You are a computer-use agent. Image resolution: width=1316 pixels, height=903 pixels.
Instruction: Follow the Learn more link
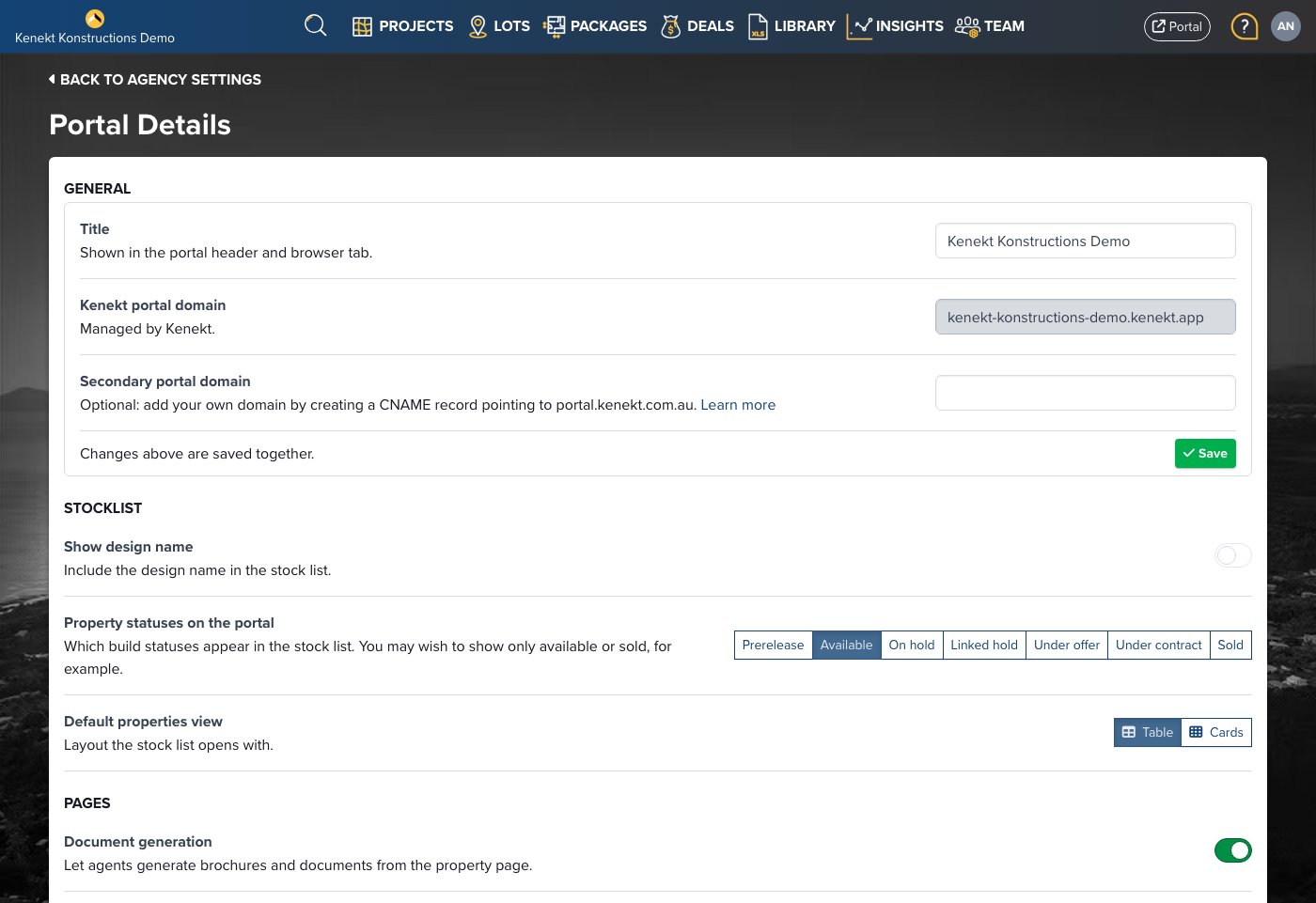coord(738,405)
